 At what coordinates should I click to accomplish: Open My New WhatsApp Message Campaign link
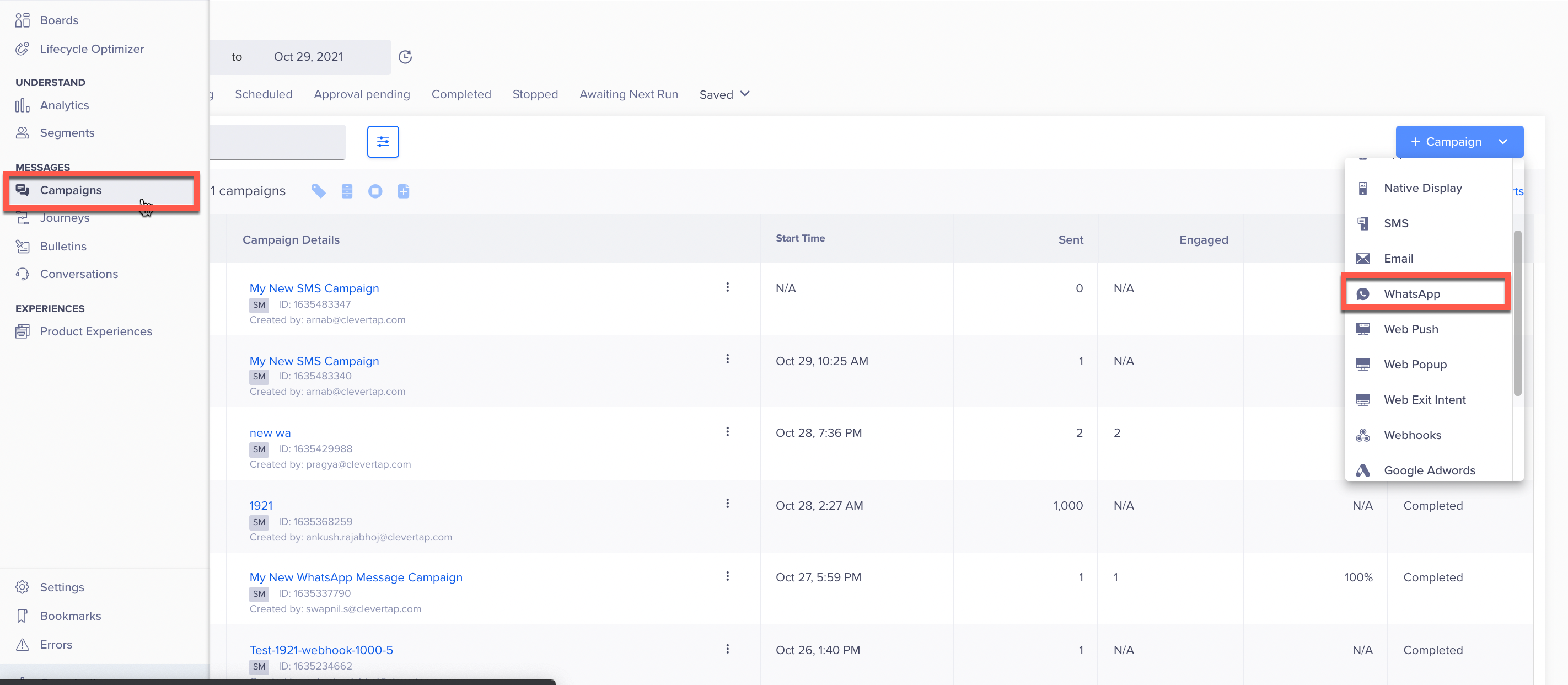point(356,577)
